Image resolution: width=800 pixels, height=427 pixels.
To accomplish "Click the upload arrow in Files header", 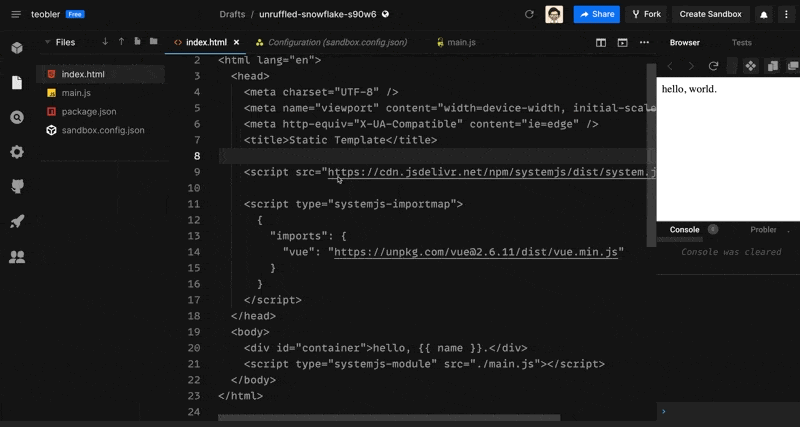I will pyautogui.click(x=121, y=42).
